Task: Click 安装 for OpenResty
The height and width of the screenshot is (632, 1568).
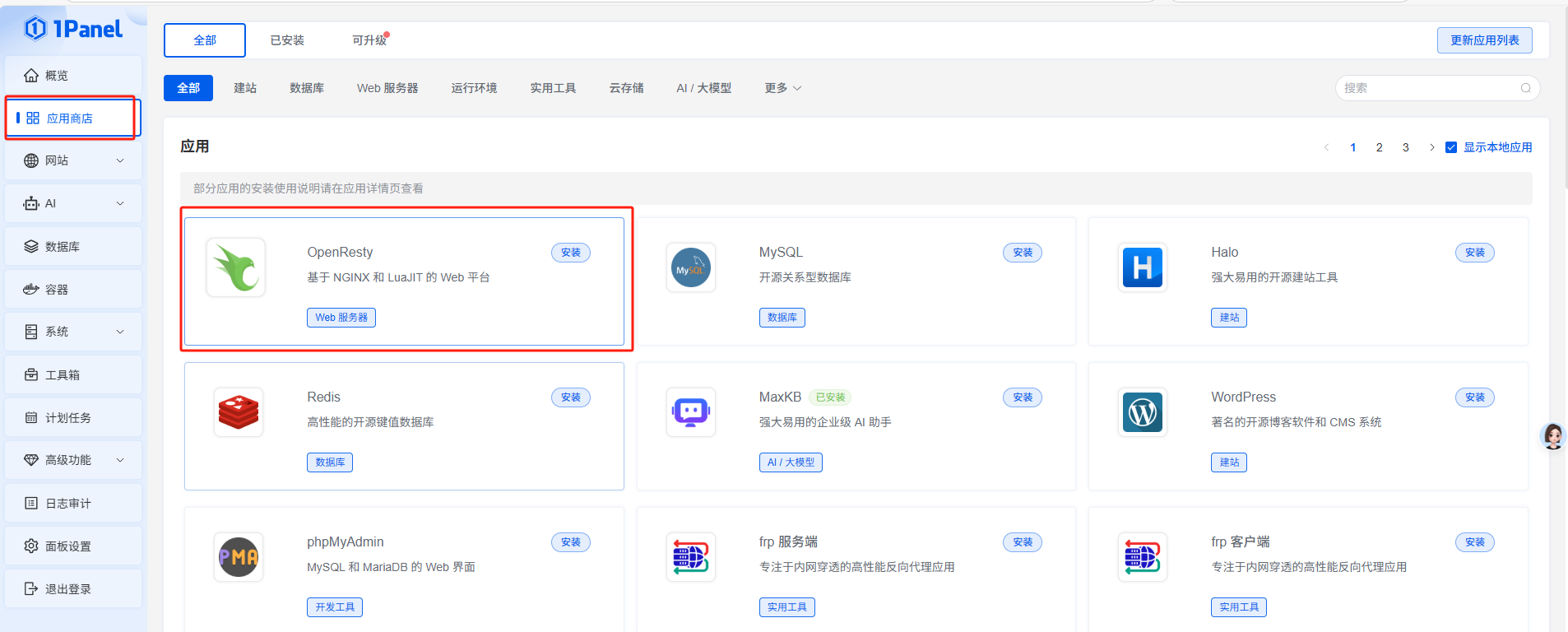Action: coord(571,253)
